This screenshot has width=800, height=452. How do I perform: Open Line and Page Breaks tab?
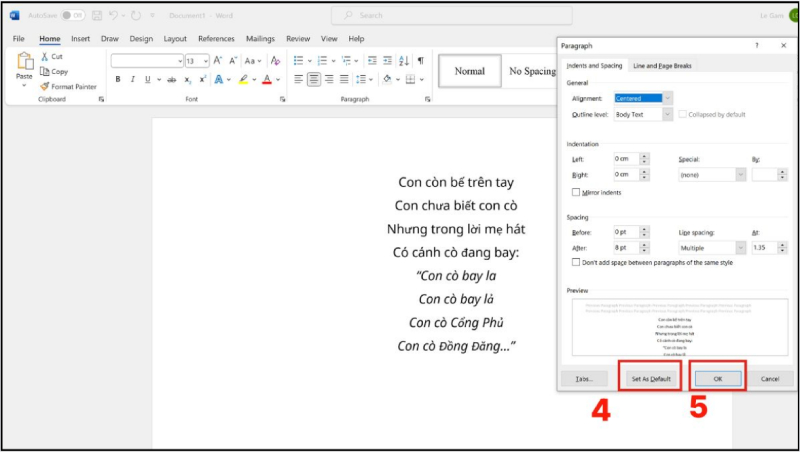click(x=662, y=66)
